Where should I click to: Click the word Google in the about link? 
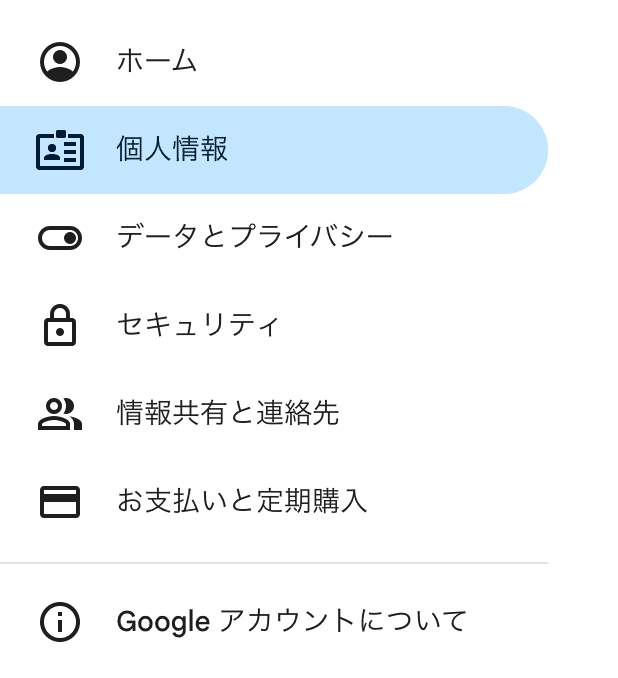[x=163, y=622]
